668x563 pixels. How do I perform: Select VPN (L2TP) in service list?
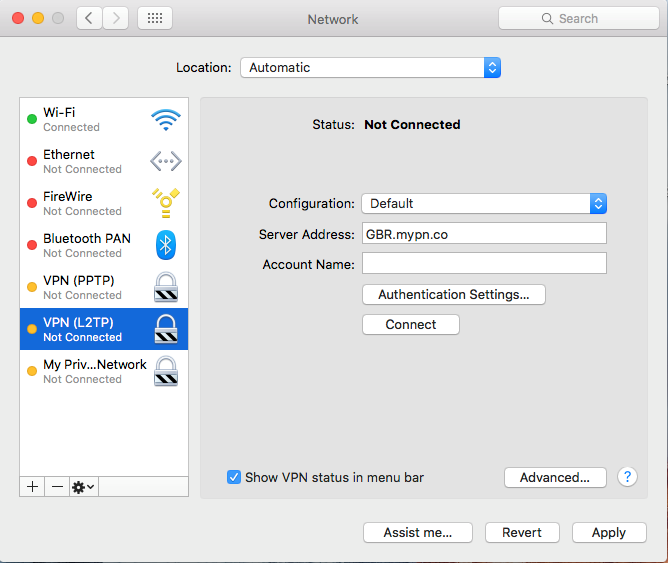click(x=95, y=329)
